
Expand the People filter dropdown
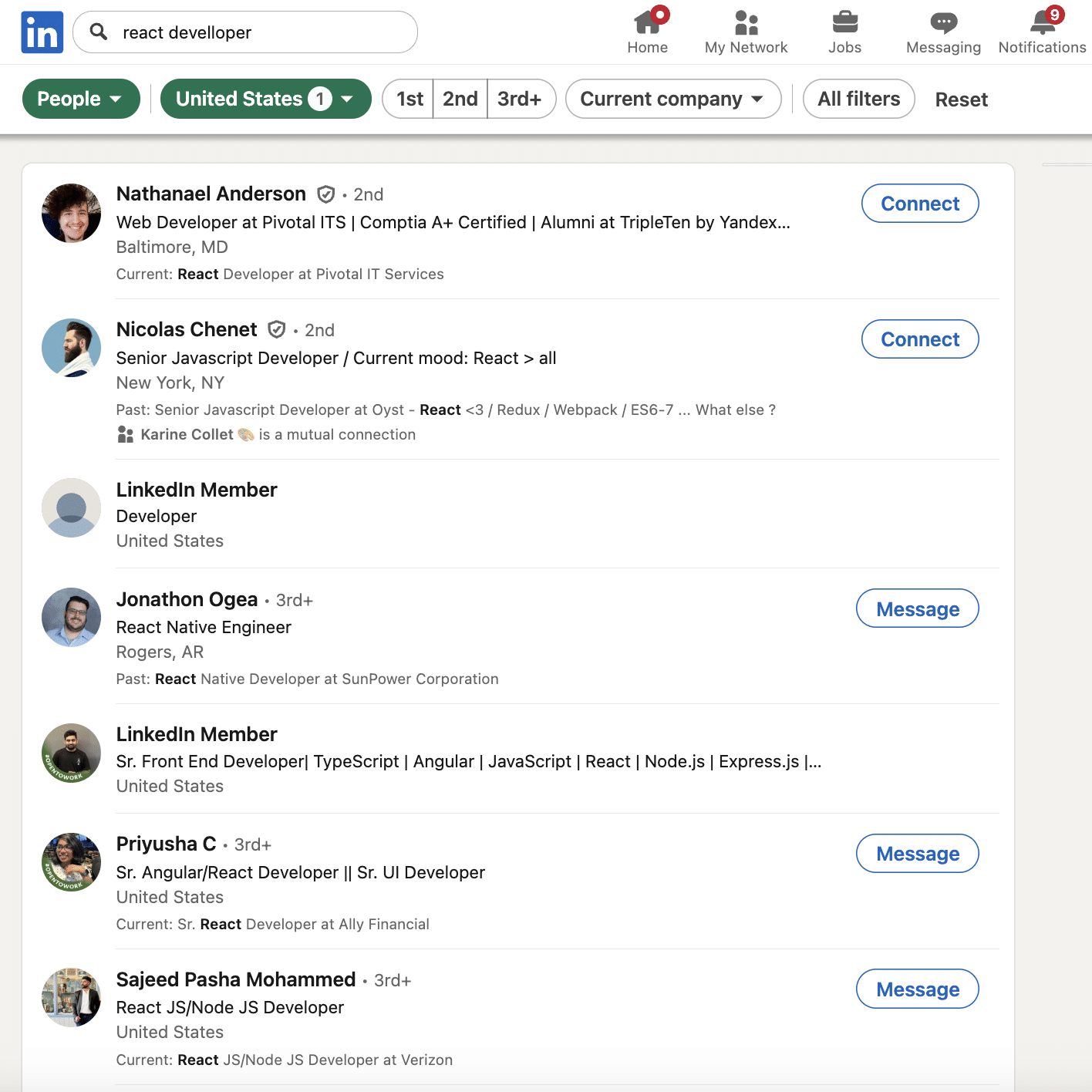point(81,99)
